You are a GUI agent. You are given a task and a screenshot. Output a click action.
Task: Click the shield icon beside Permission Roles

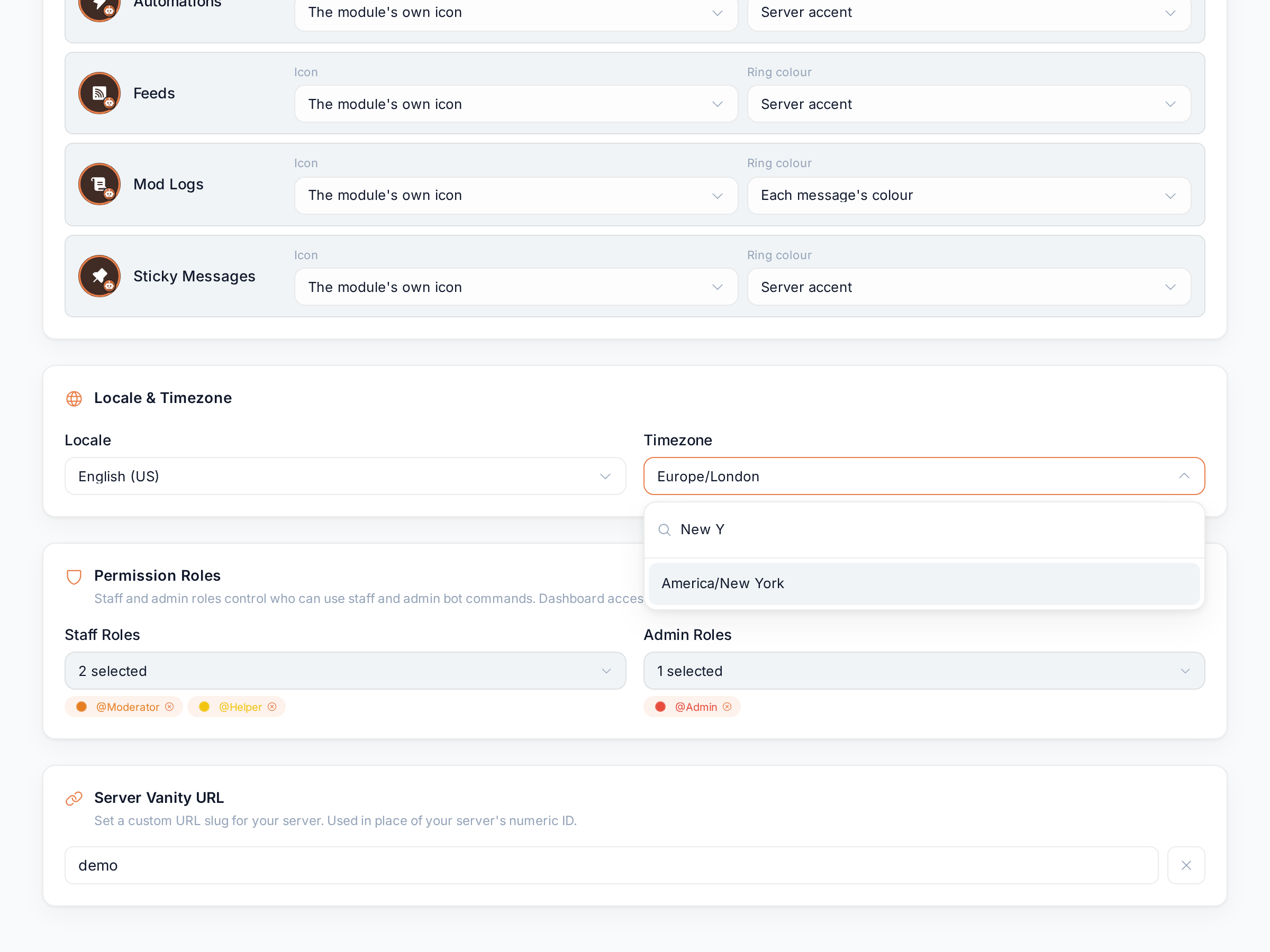[74, 576]
